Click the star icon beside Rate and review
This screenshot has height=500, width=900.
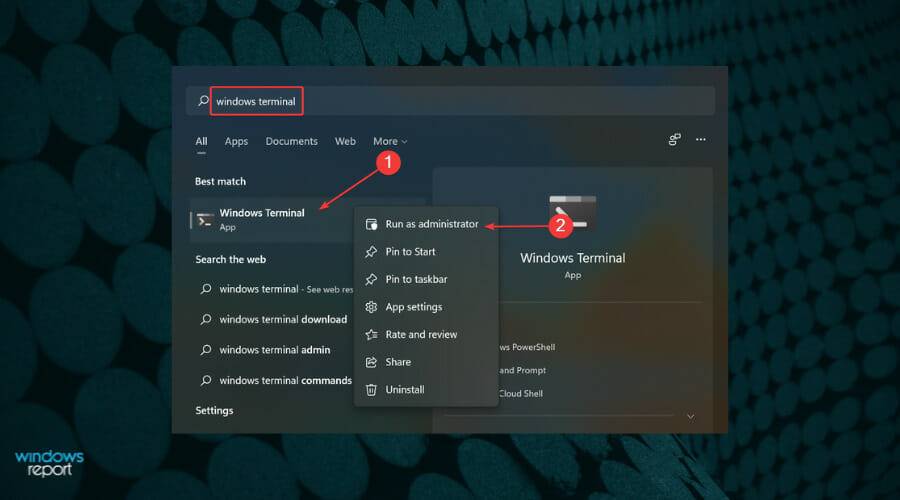click(x=371, y=334)
